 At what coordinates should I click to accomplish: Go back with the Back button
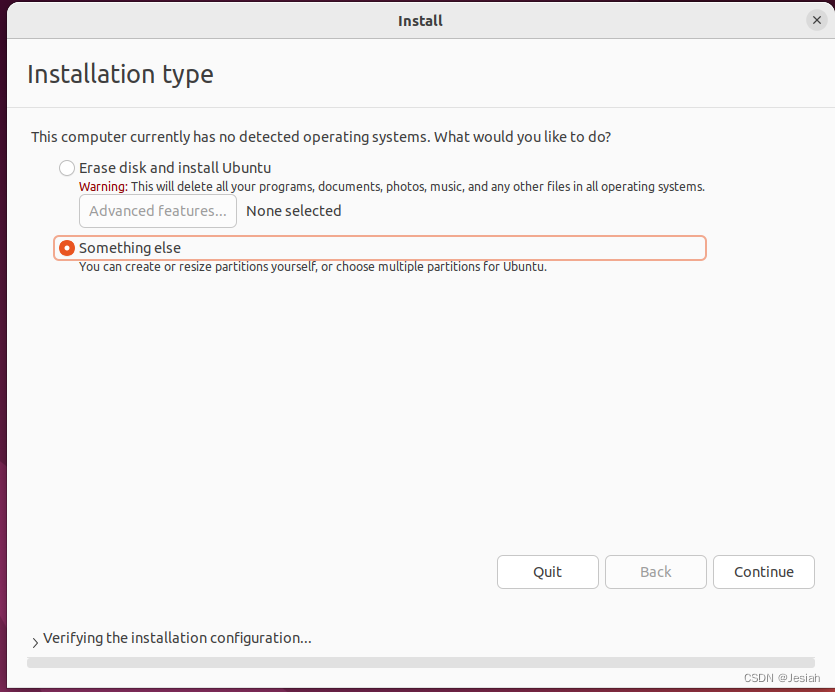click(x=655, y=572)
